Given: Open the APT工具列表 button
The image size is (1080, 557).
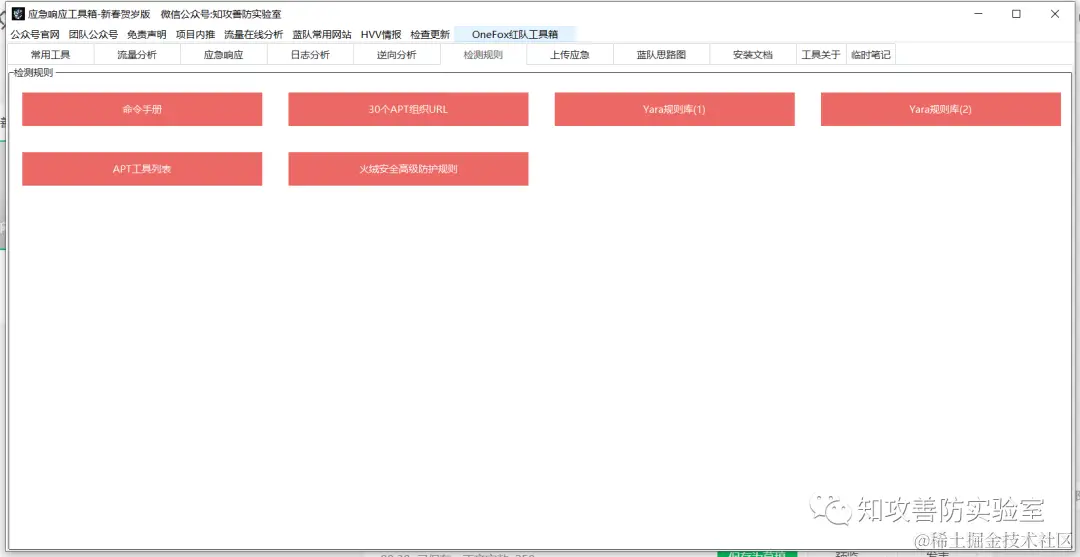Looking at the screenshot, I should point(142,169).
